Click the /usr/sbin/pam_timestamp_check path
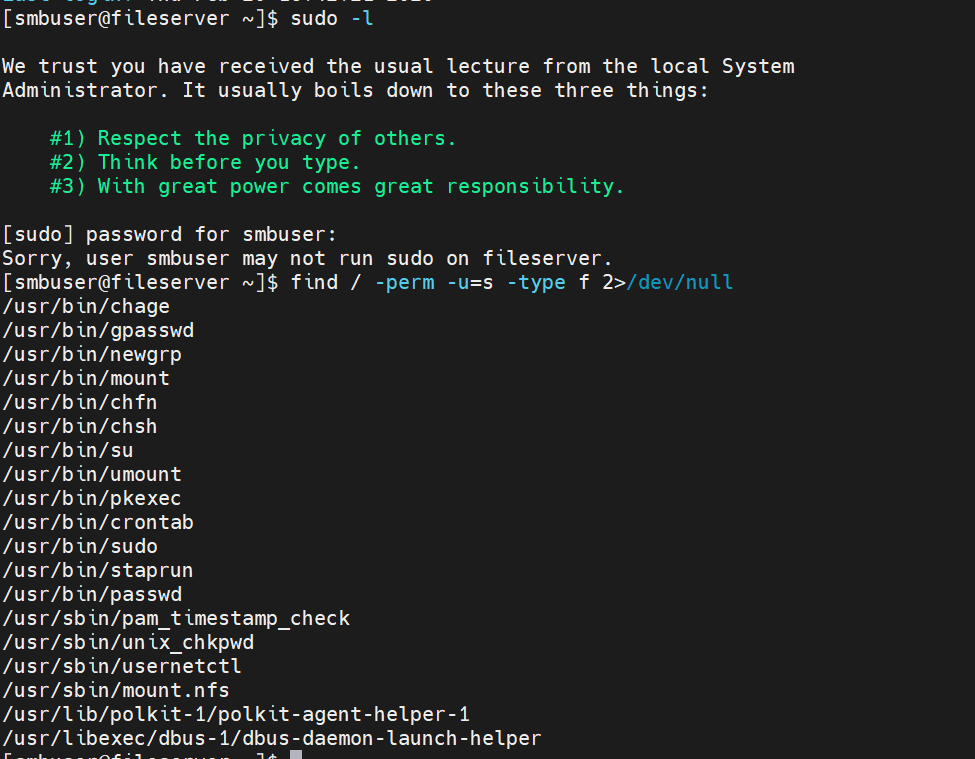The height and width of the screenshot is (759, 975). point(176,618)
